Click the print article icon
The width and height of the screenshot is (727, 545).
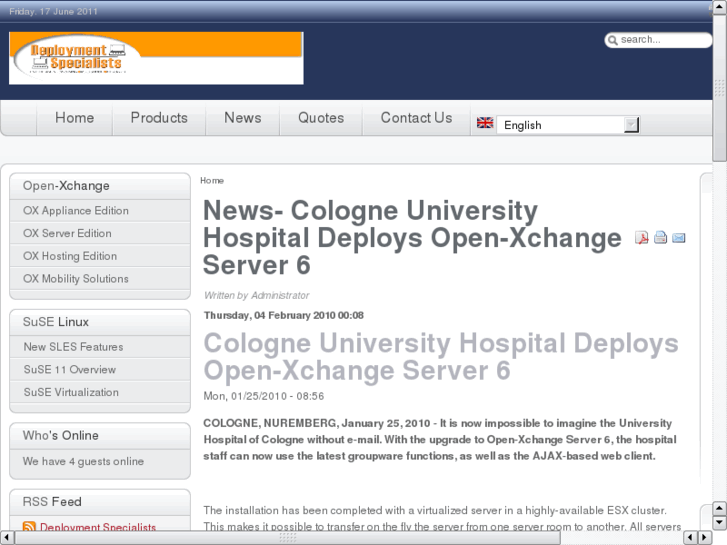(660, 237)
